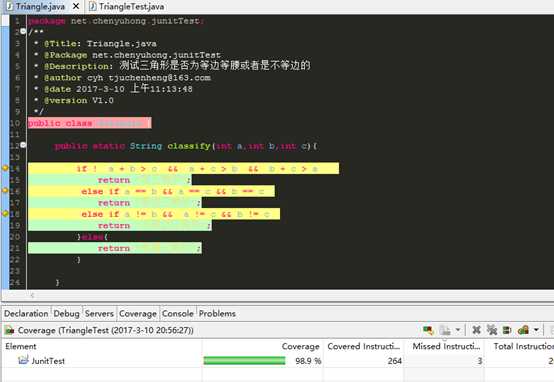
Task: Relaunch the coverage session icon
Action: (428, 330)
